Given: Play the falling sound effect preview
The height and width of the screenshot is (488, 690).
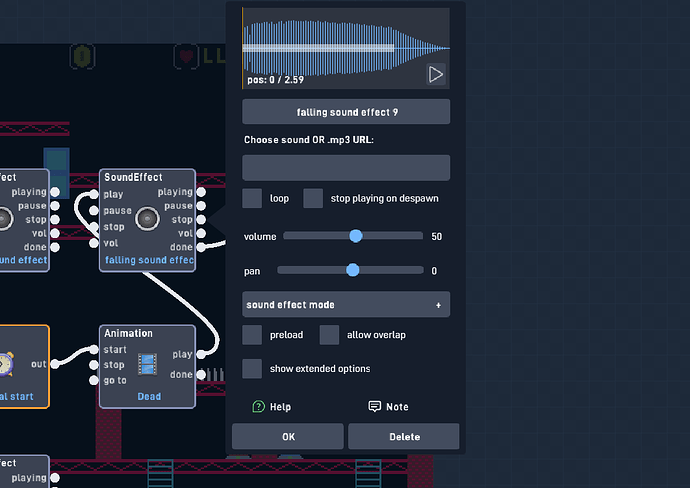Looking at the screenshot, I should click(x=436, y=74).
